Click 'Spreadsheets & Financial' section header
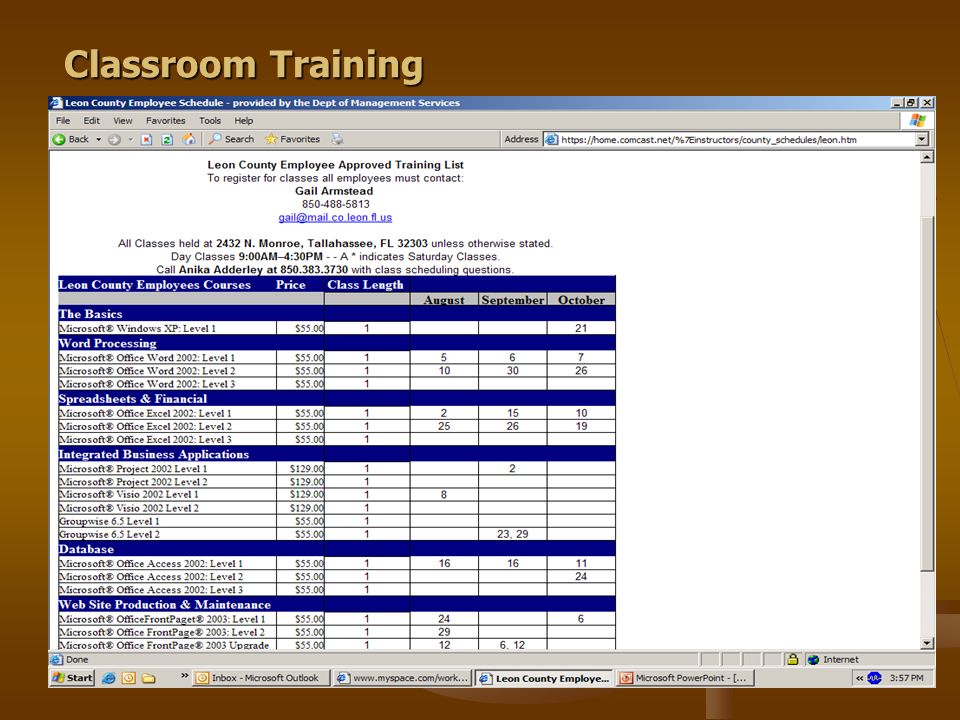This screenshot has height=720, width=960. tap(132, 399)
